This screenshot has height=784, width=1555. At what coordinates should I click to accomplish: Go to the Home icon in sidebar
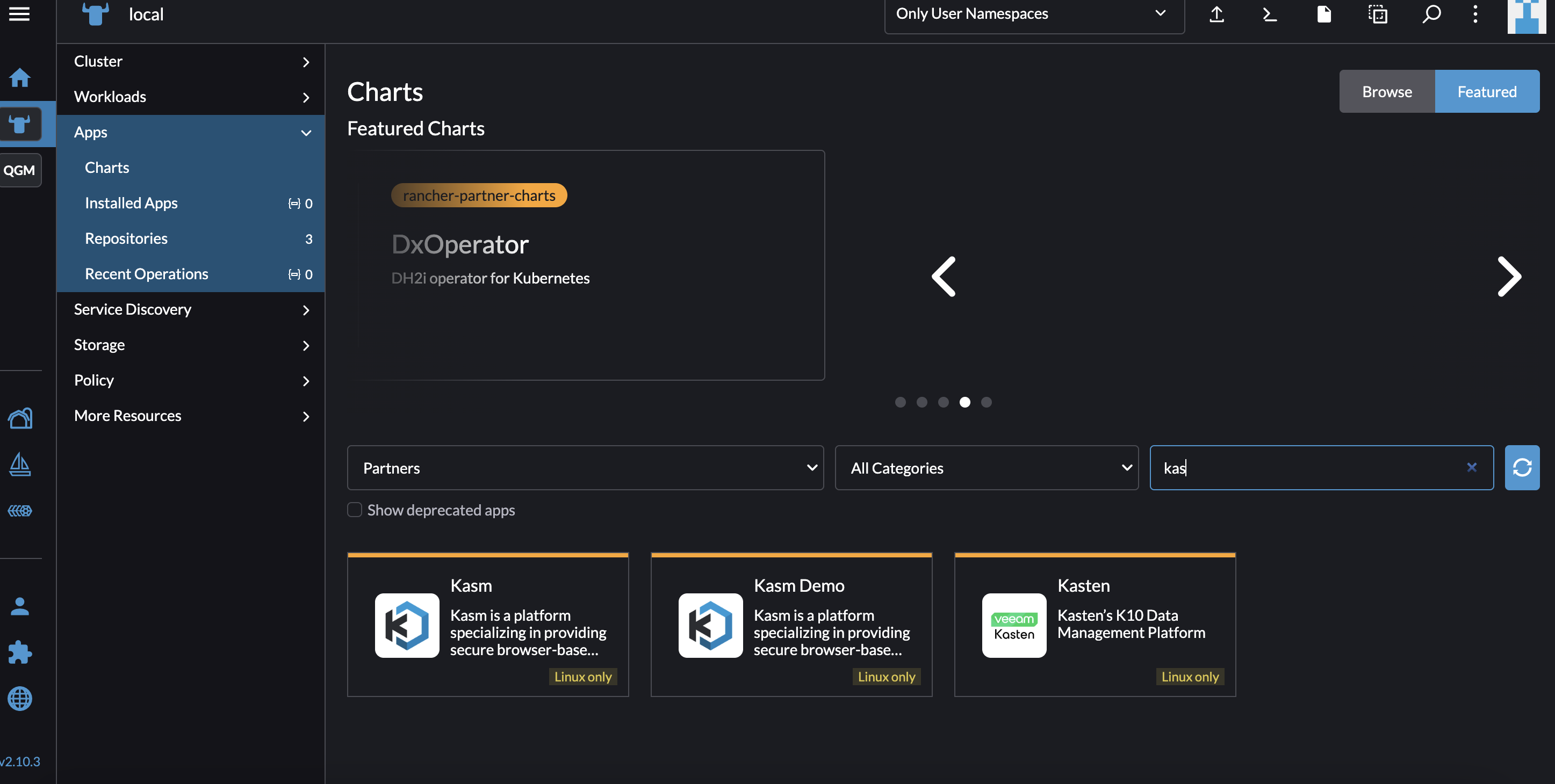point(20,77)
